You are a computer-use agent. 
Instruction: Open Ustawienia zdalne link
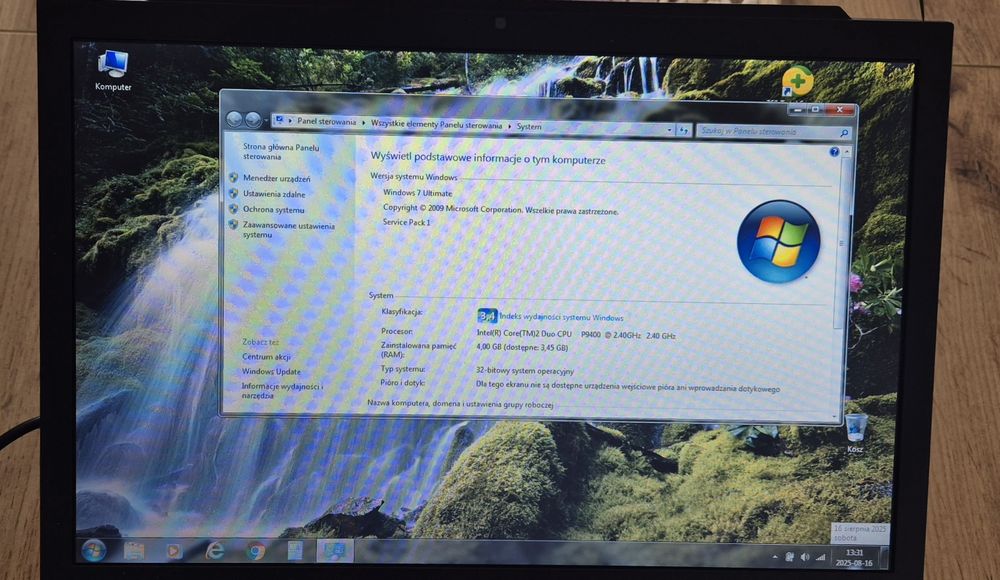[x=274, y=194]
